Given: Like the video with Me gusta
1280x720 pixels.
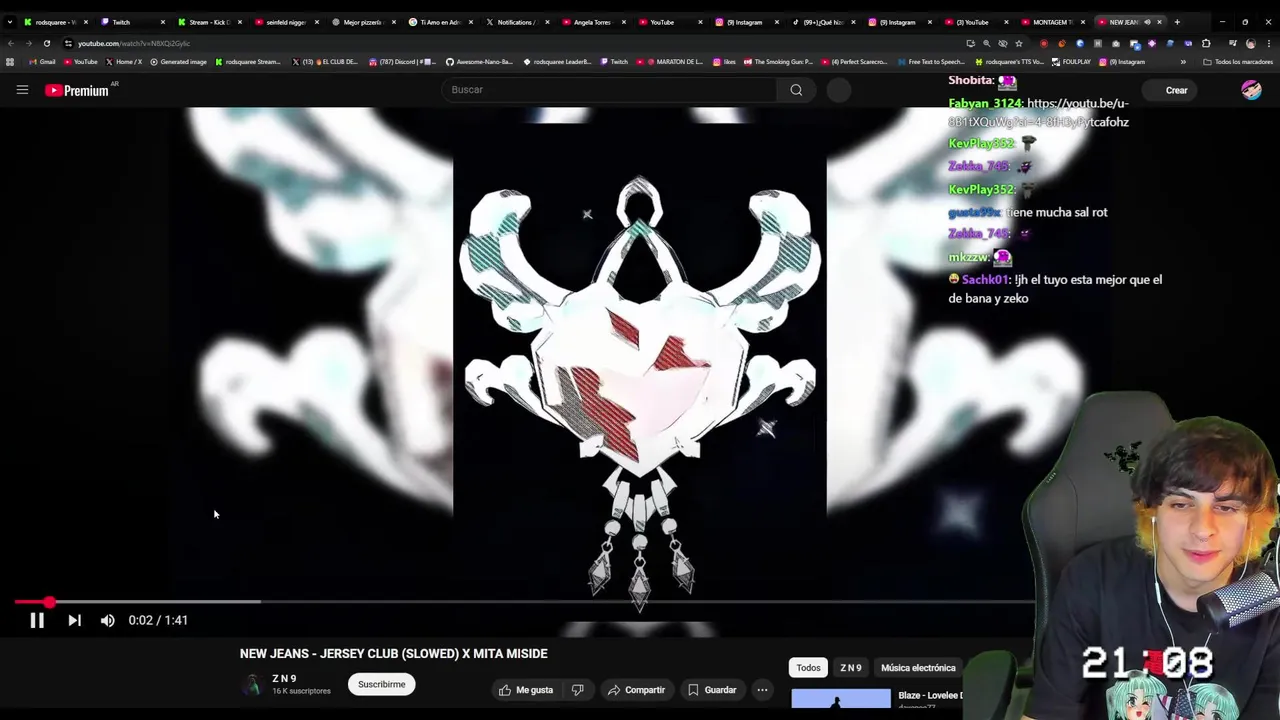Looking at the screenshot, I should pos(526,690).
